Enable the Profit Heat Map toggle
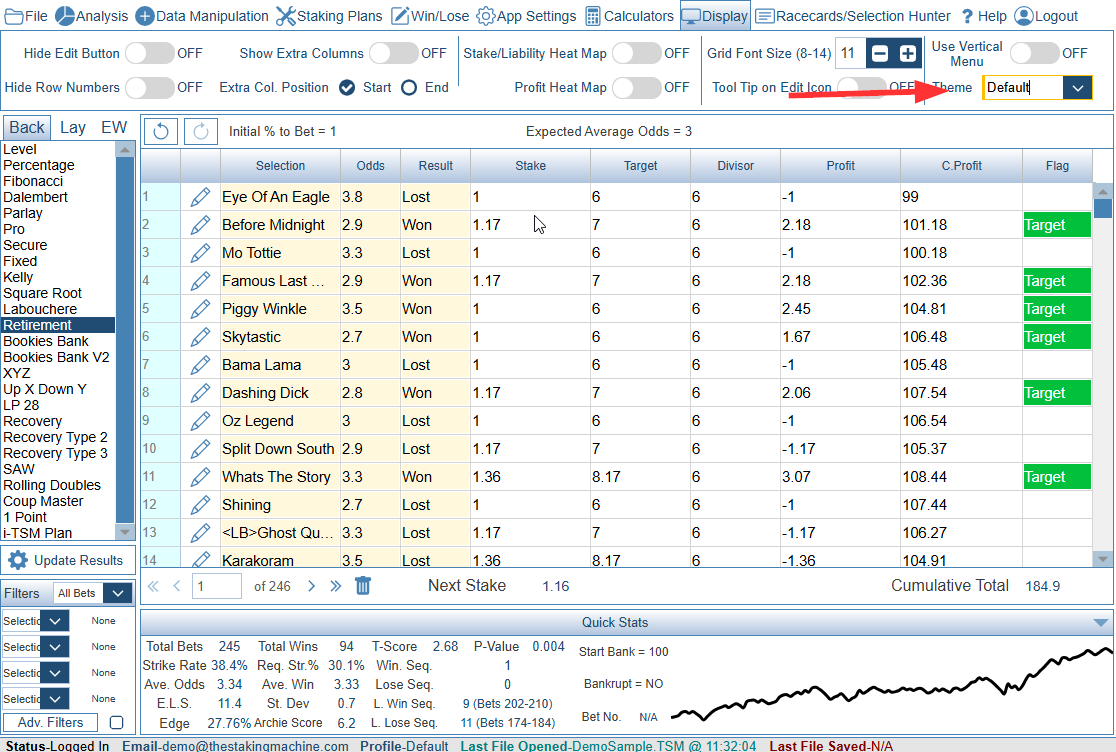1116x752 pixels. click(636, 88)
